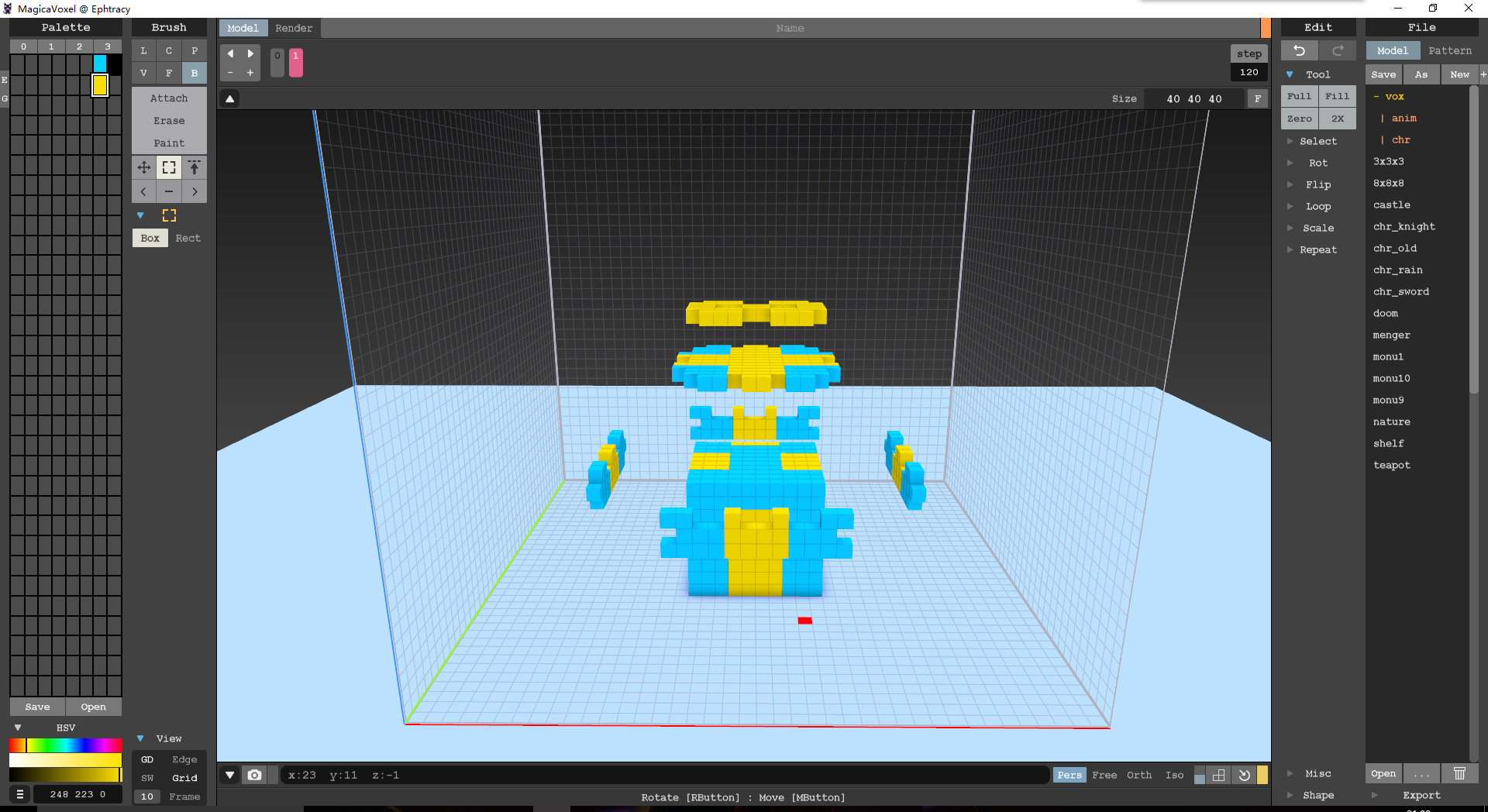Screen dimensions: 1488x812
Task: Expand the Loop section
Action: coord(1290,206)
